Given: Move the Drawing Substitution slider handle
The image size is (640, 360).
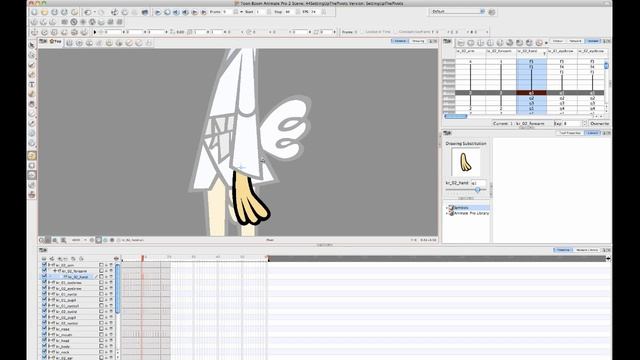Looking at the screenshot, I should 477,190.
